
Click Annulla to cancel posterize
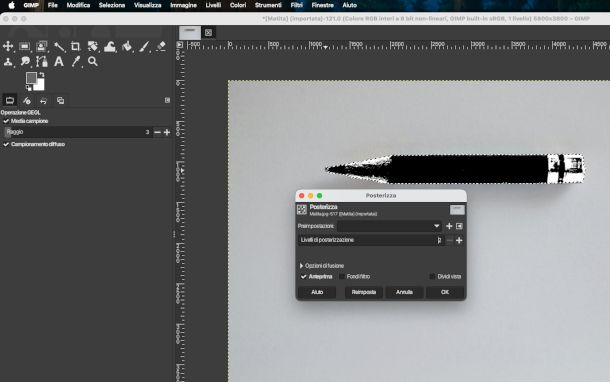404,292
